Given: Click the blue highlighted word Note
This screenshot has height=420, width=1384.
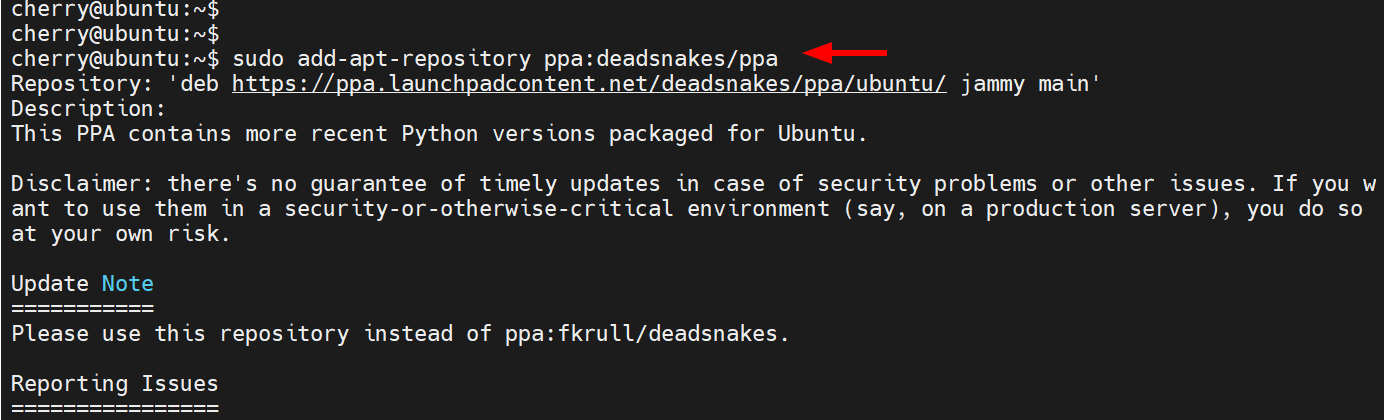Looking at the screenshot, I should pos(127,284).
